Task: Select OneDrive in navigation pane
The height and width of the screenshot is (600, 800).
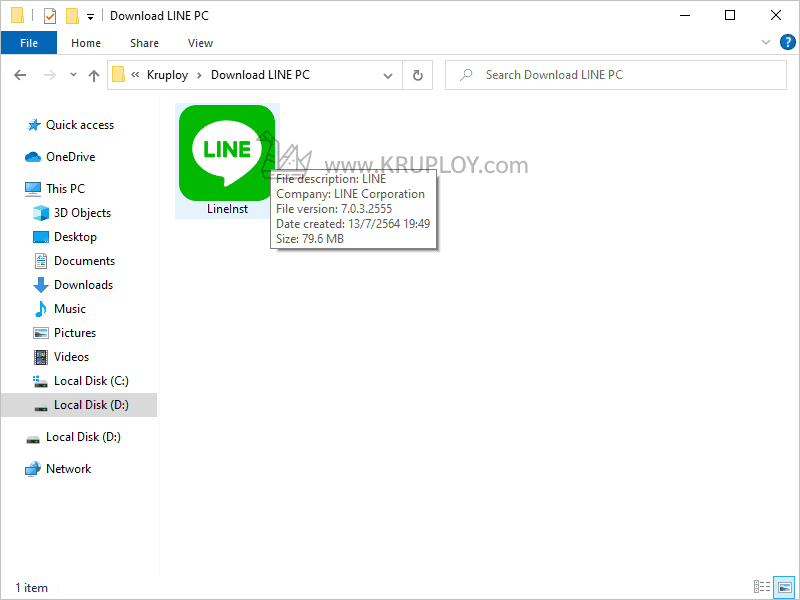Action: pyautogui.click(x=70, y=157)
